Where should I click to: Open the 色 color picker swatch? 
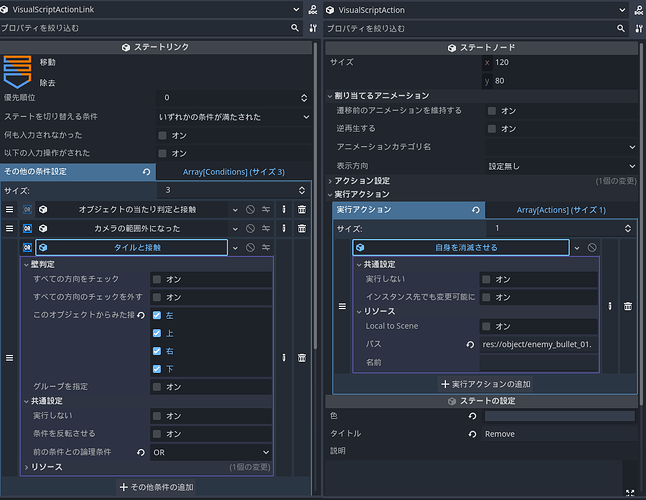click(559, 416)
